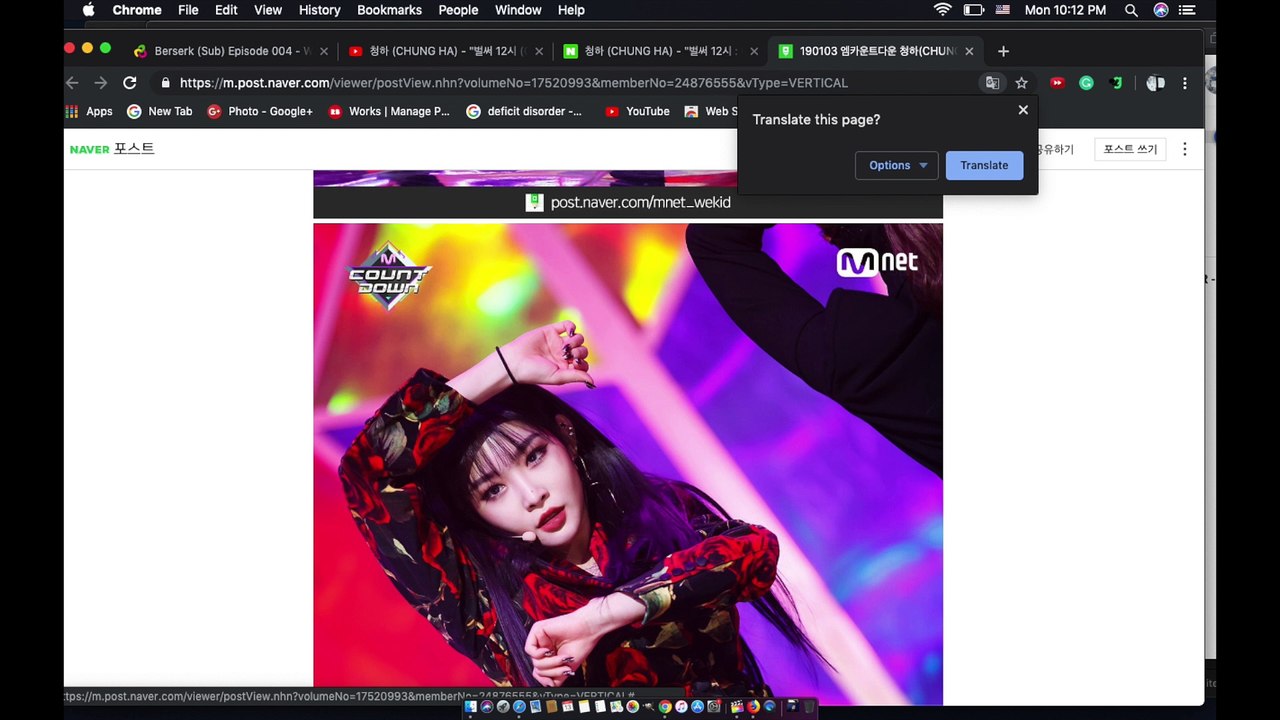Close the Naver CHUNG HA tab
1280x720 pixels.
pyautogui.click(x=754, y=51)
